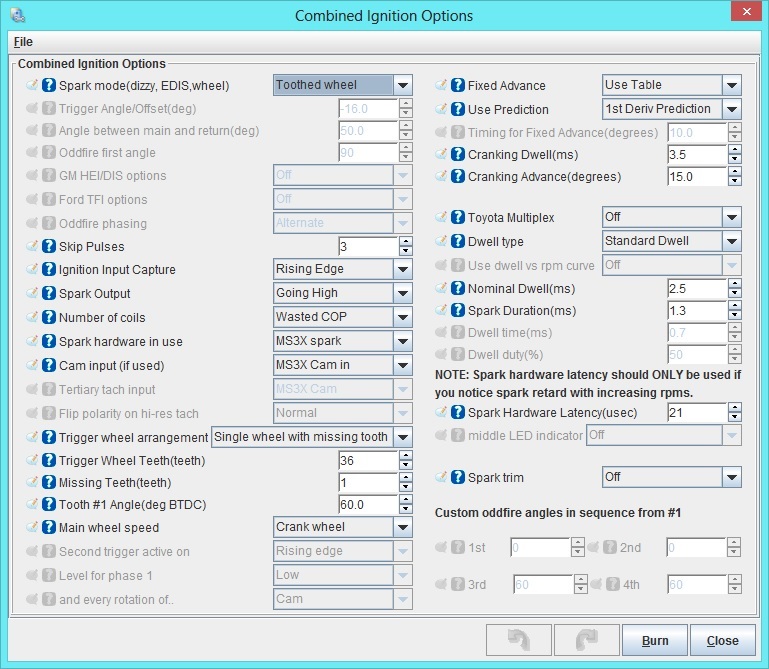Click the Skip Pulses value field
The image size is (769, 669).
[368, 246]
